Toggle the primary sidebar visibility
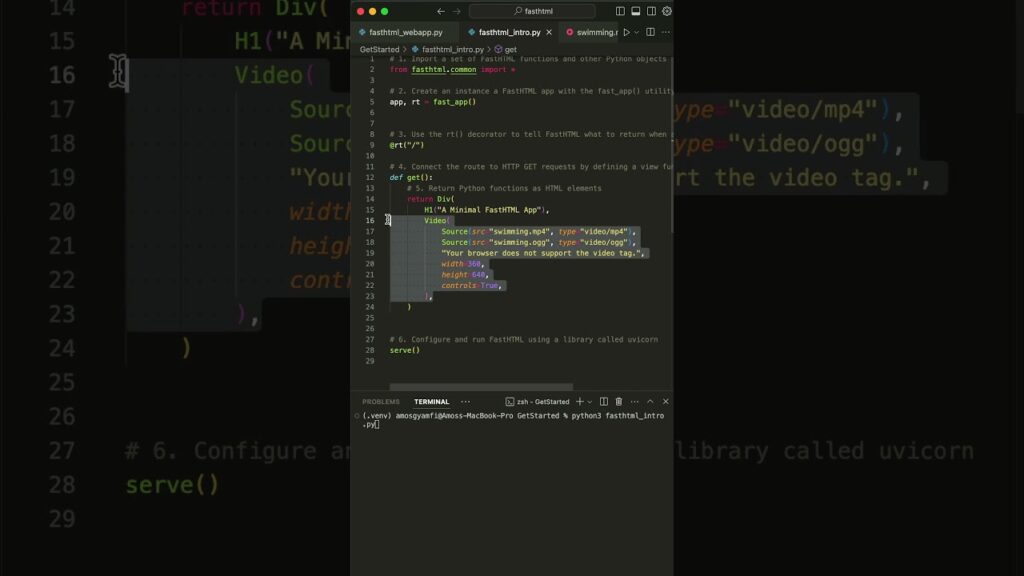The height and width of the screenshot is (576, 1024). click(x=620, y=11)
